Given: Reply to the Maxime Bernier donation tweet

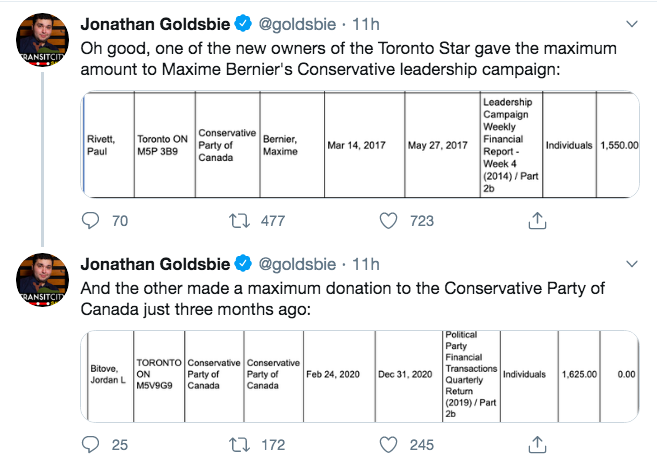Looking at the screenshot, I should (x=90, y=221).
